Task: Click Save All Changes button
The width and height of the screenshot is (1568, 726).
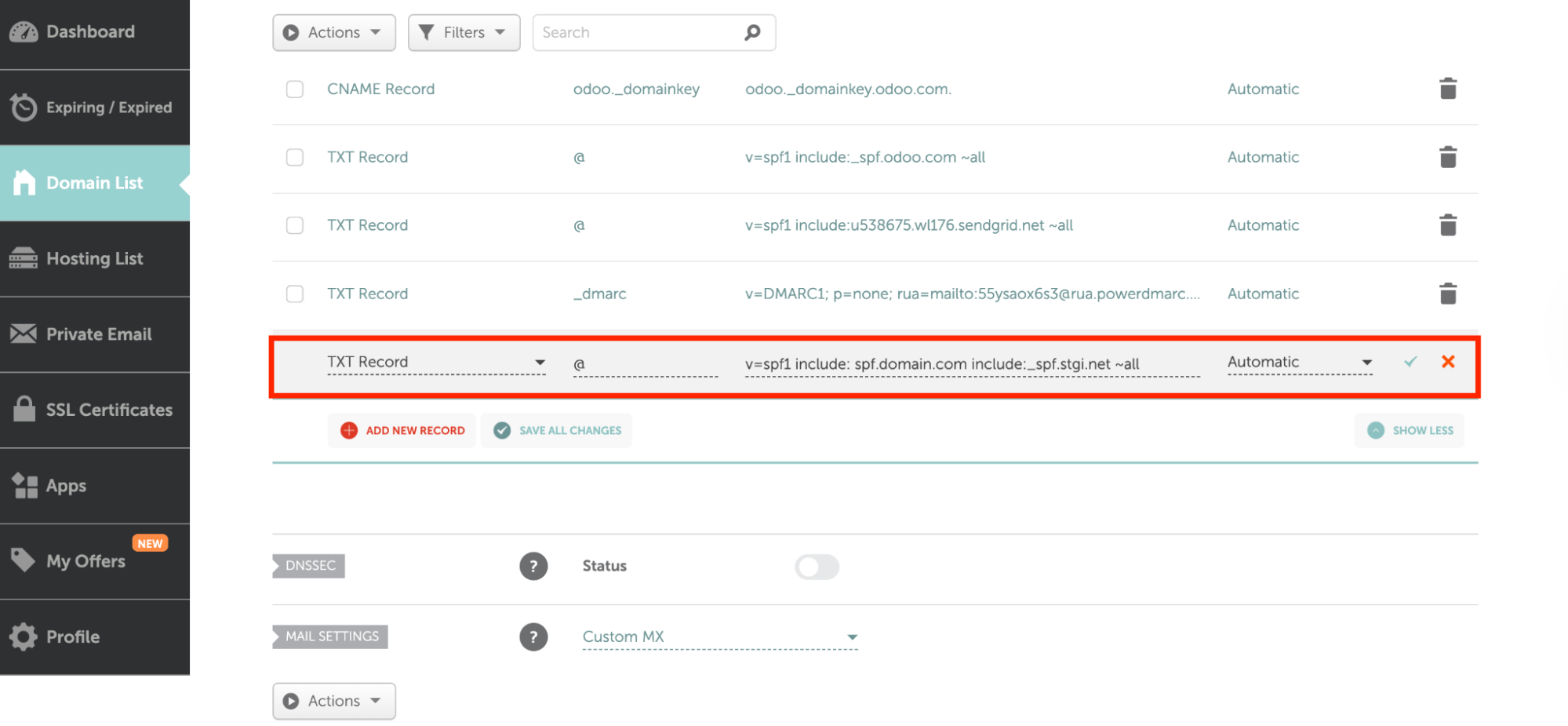Action: [x=557, y=430]
